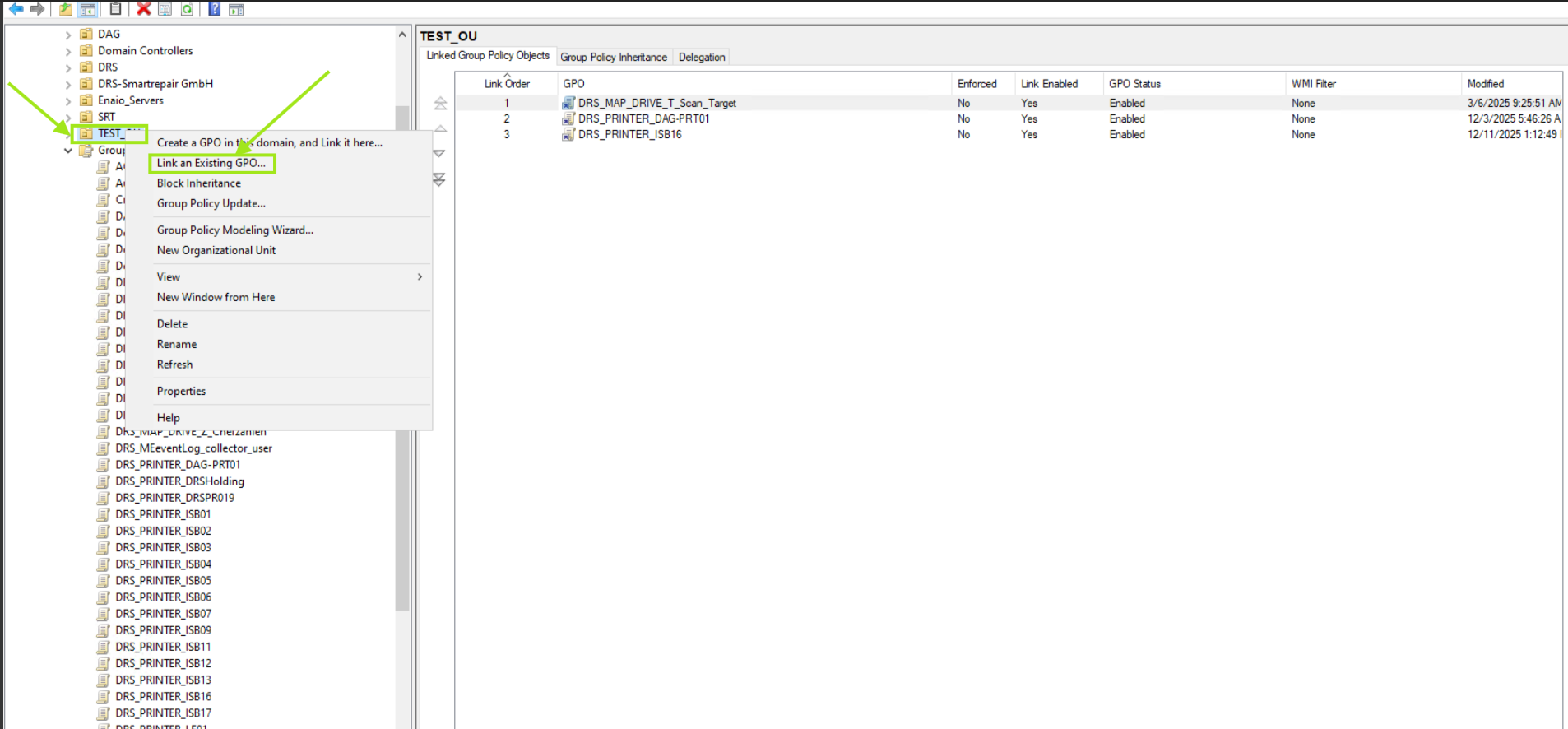Select Block Inheritance from context menu

tap(199, 183)
